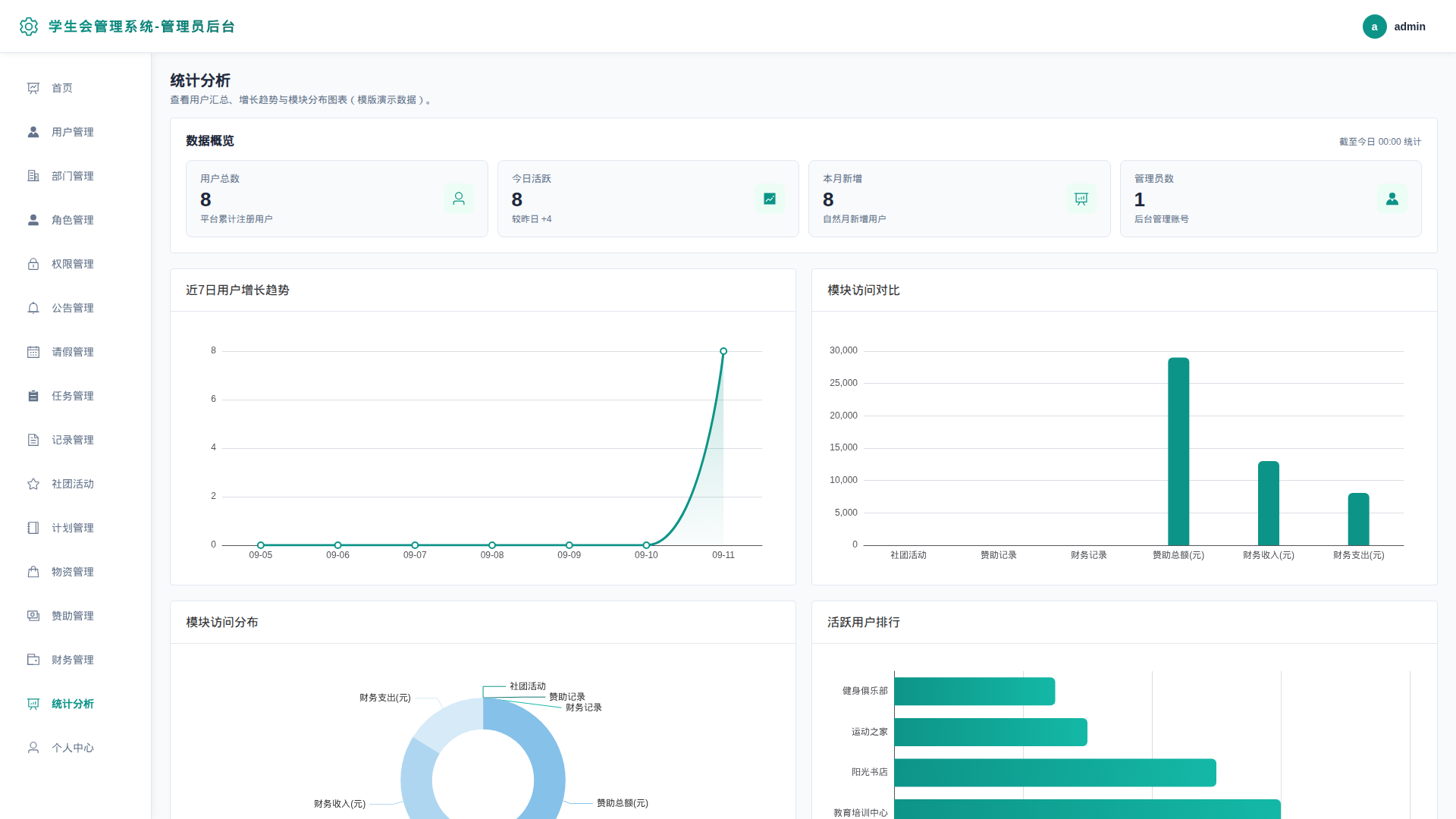The image size is (1456, 819).
Task: Click the 活跃用户排行 chart title
Action: 864,623
